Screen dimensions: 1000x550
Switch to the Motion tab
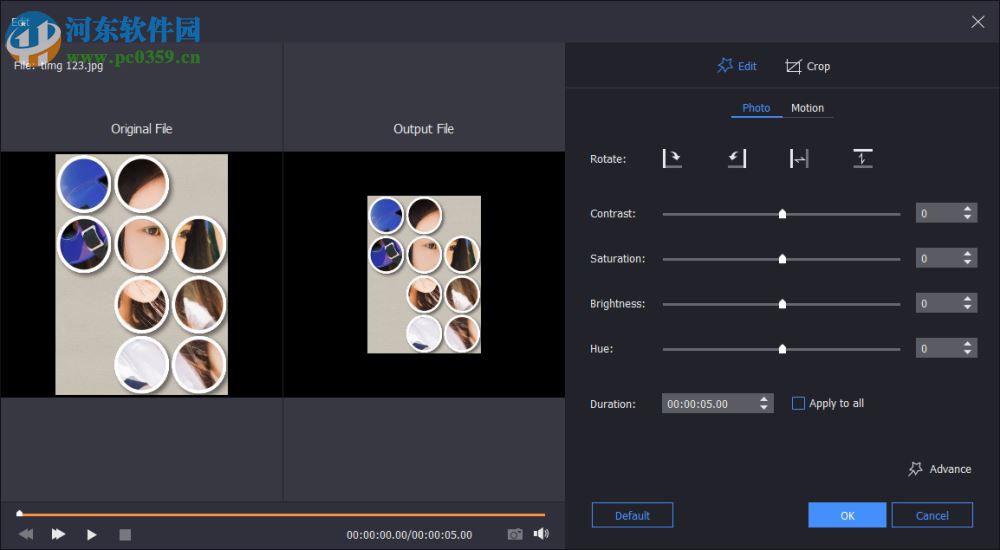[x=807, y=108]
